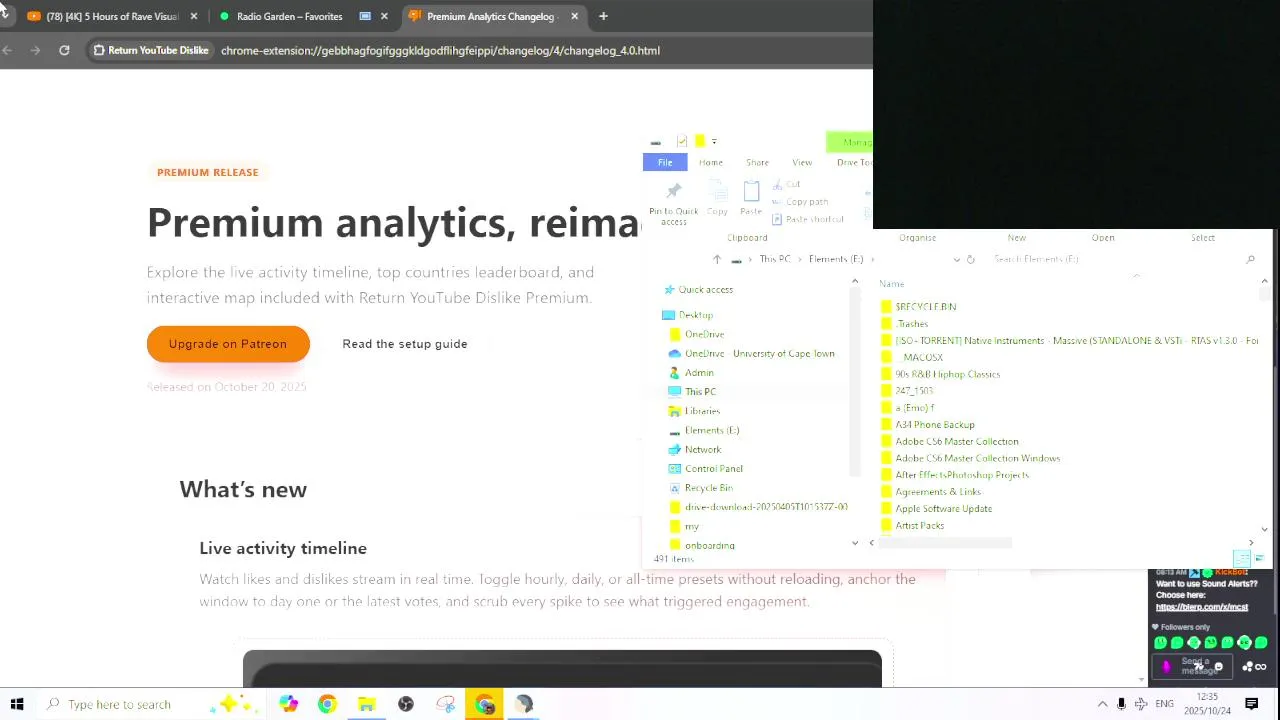Image resolution: width=1280 pixels, height=720 pixels.
Task: Click Copy path in the Clipboard group
Action: 800,201
